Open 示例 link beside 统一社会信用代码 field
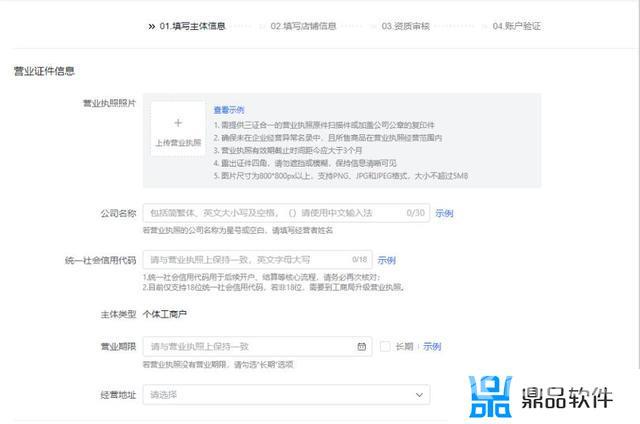640x424 pixels. (387, 260)
